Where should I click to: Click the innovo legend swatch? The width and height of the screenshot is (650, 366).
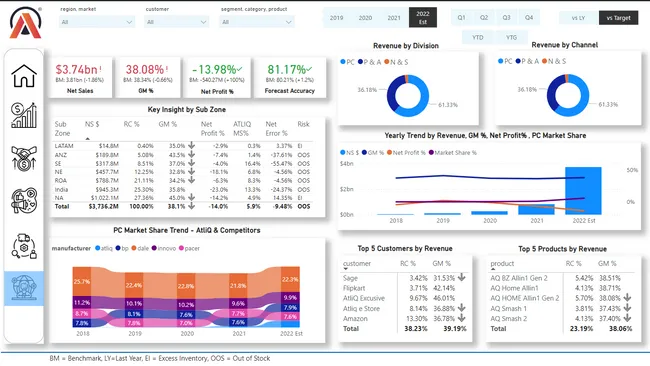[154, 248]
